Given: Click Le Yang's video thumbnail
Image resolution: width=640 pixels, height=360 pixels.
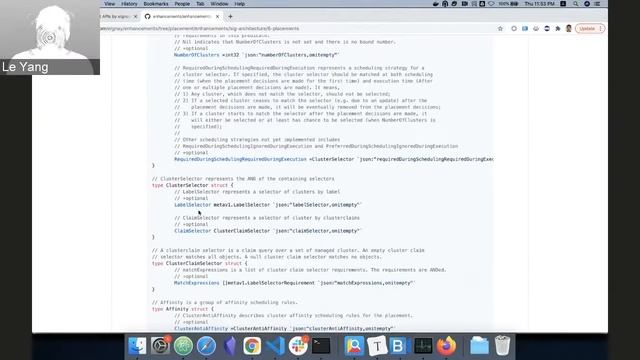Looking at the screenshot, I should [50, 37].
